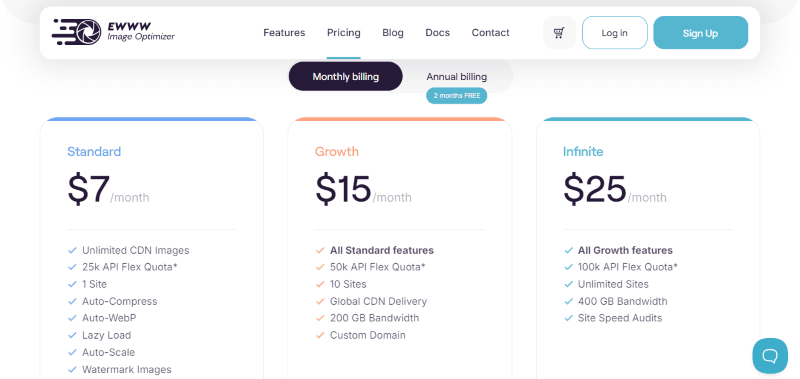The image size is (800, 379).
Task: Click the Auto-Compress feature
Action: pos(119,301)
